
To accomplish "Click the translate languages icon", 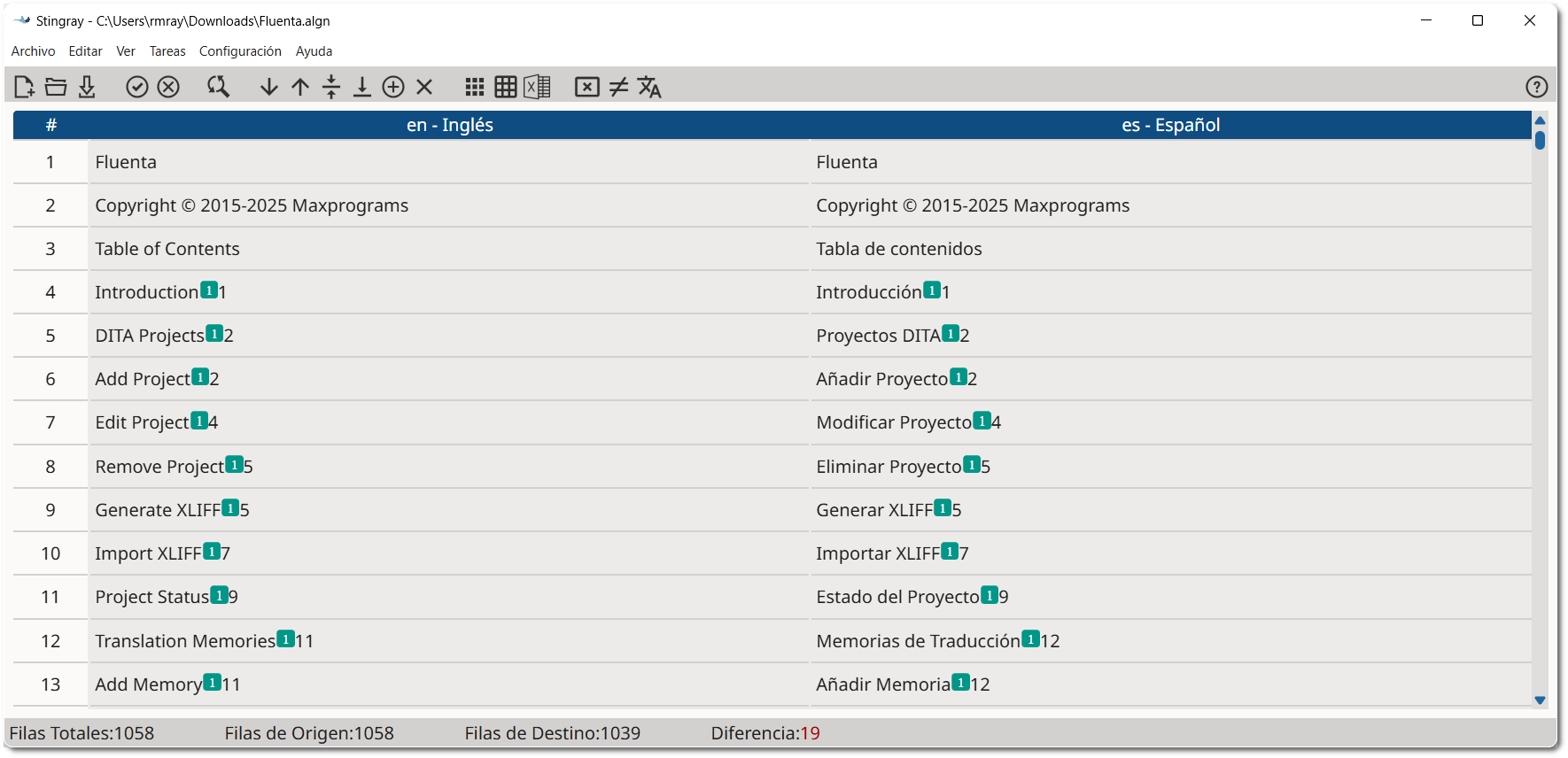I will (x=649, y=87).
